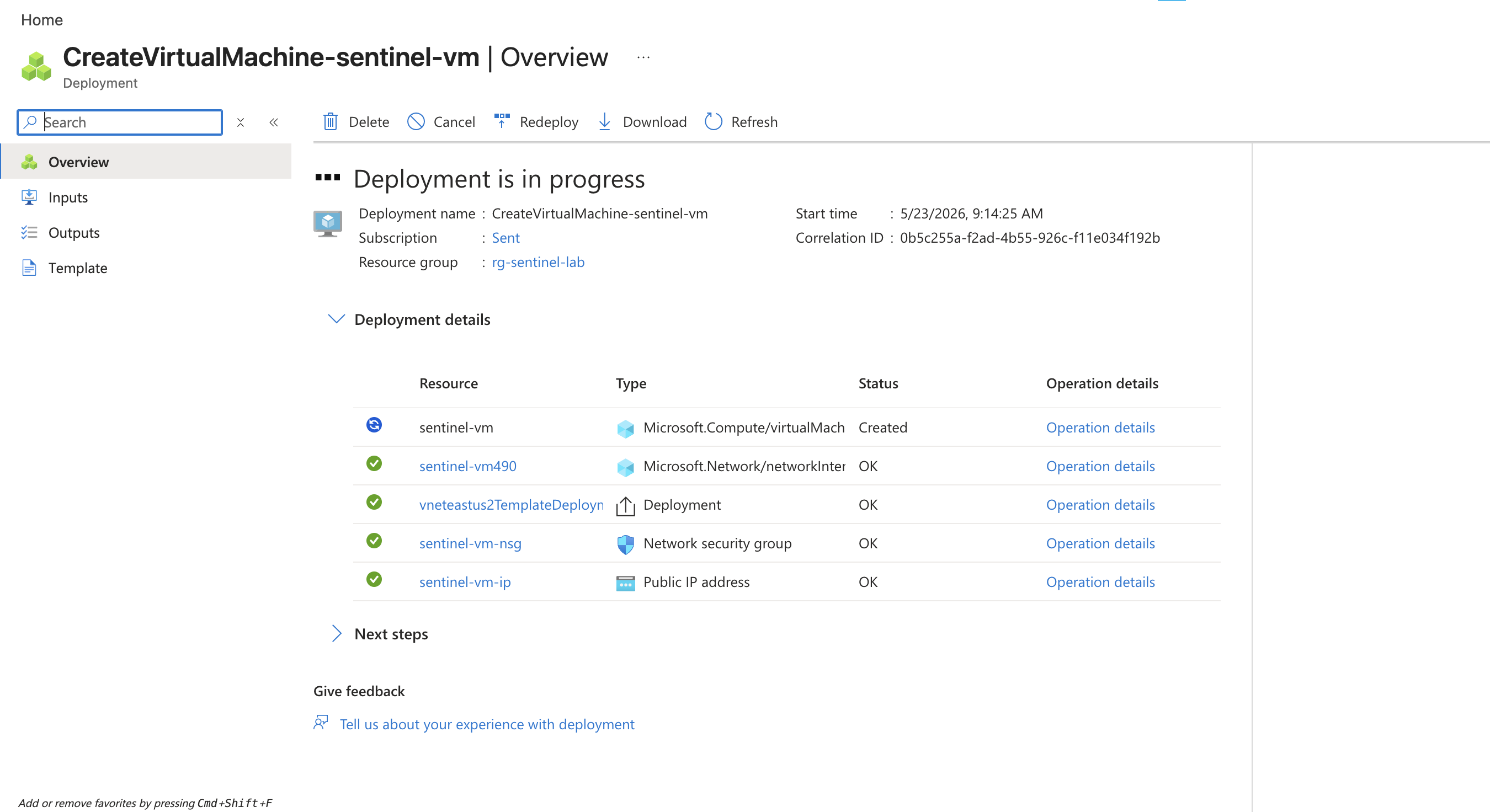The width and height of the screenshot is (1490, 812).
Task: Click the virtual machine type cube icon
Action: [x=625, y=428]
